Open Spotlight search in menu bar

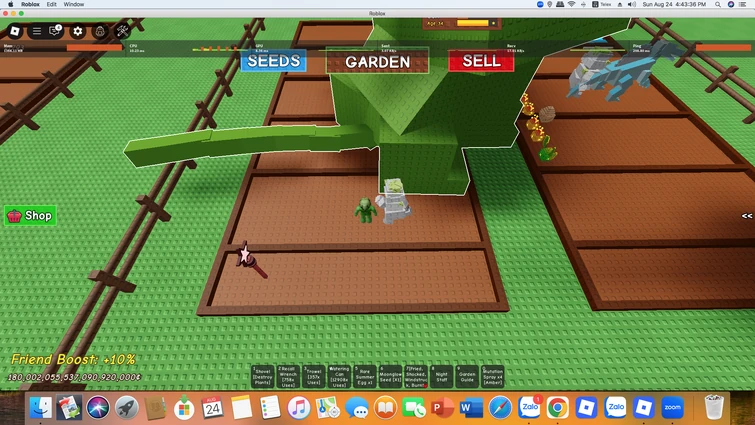pyautogui.click(x=718, y=4)
